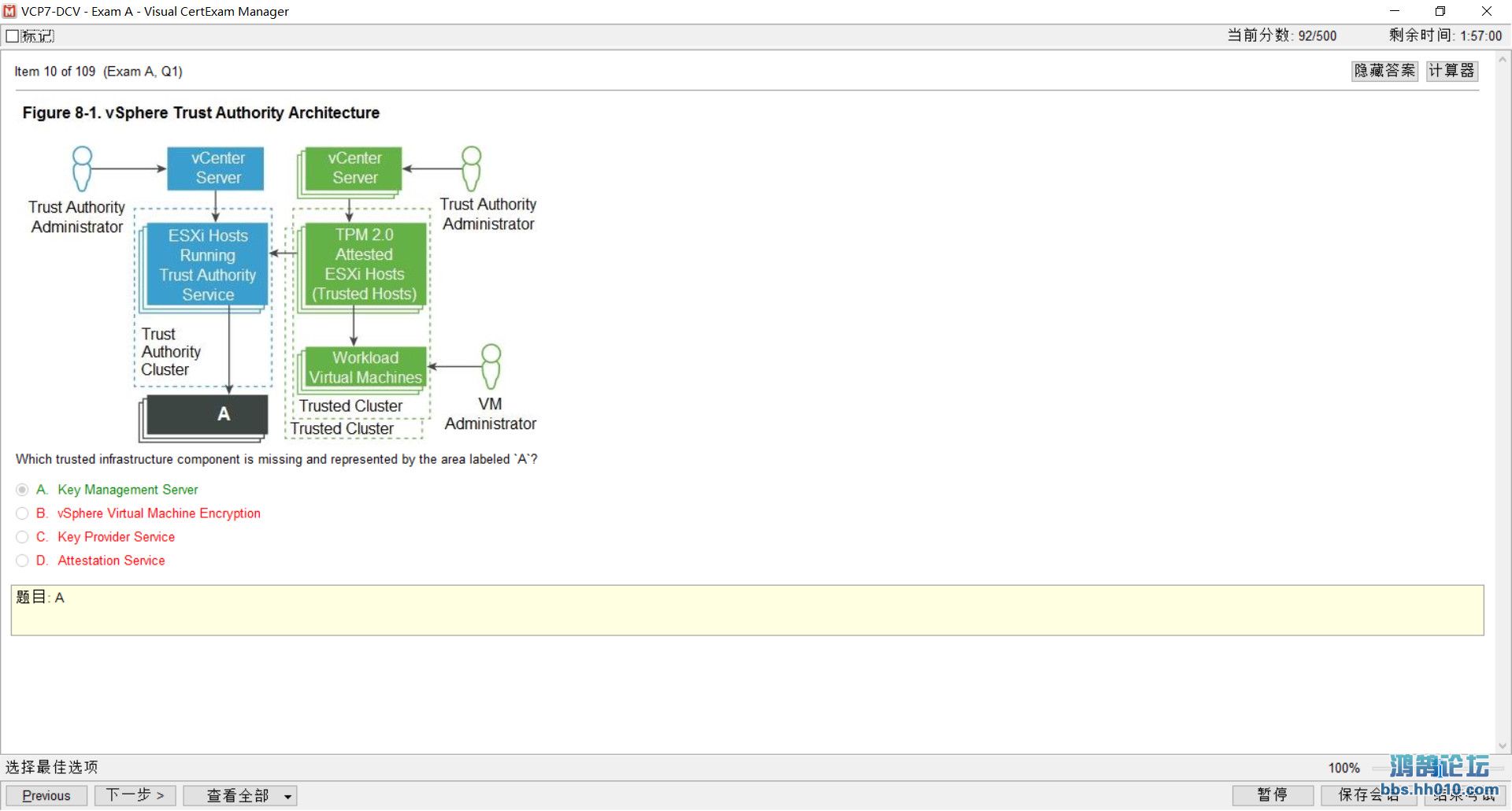The width and height of the screenshot is (1512, 811).
Task: Click the Figure 8-1 heading text
Action: point(201,113)
